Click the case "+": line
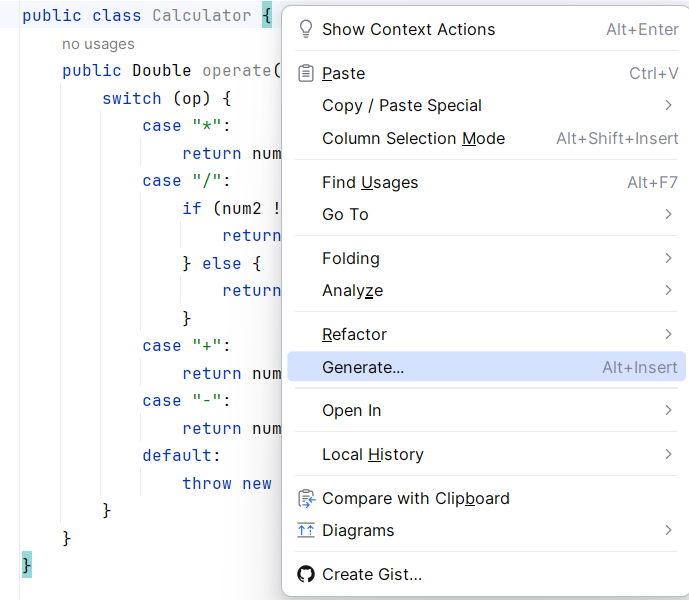689x600 pixels. [x=186, y=345]
